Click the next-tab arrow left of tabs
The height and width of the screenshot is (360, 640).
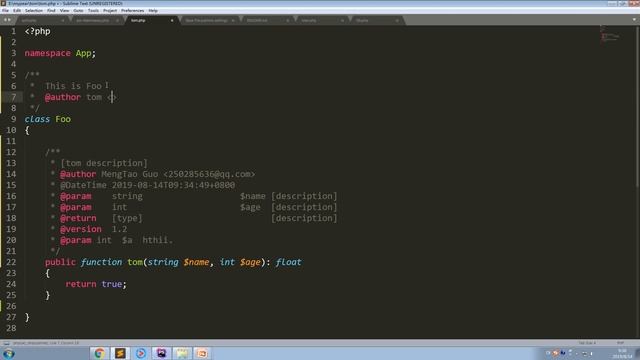point(9,20)
